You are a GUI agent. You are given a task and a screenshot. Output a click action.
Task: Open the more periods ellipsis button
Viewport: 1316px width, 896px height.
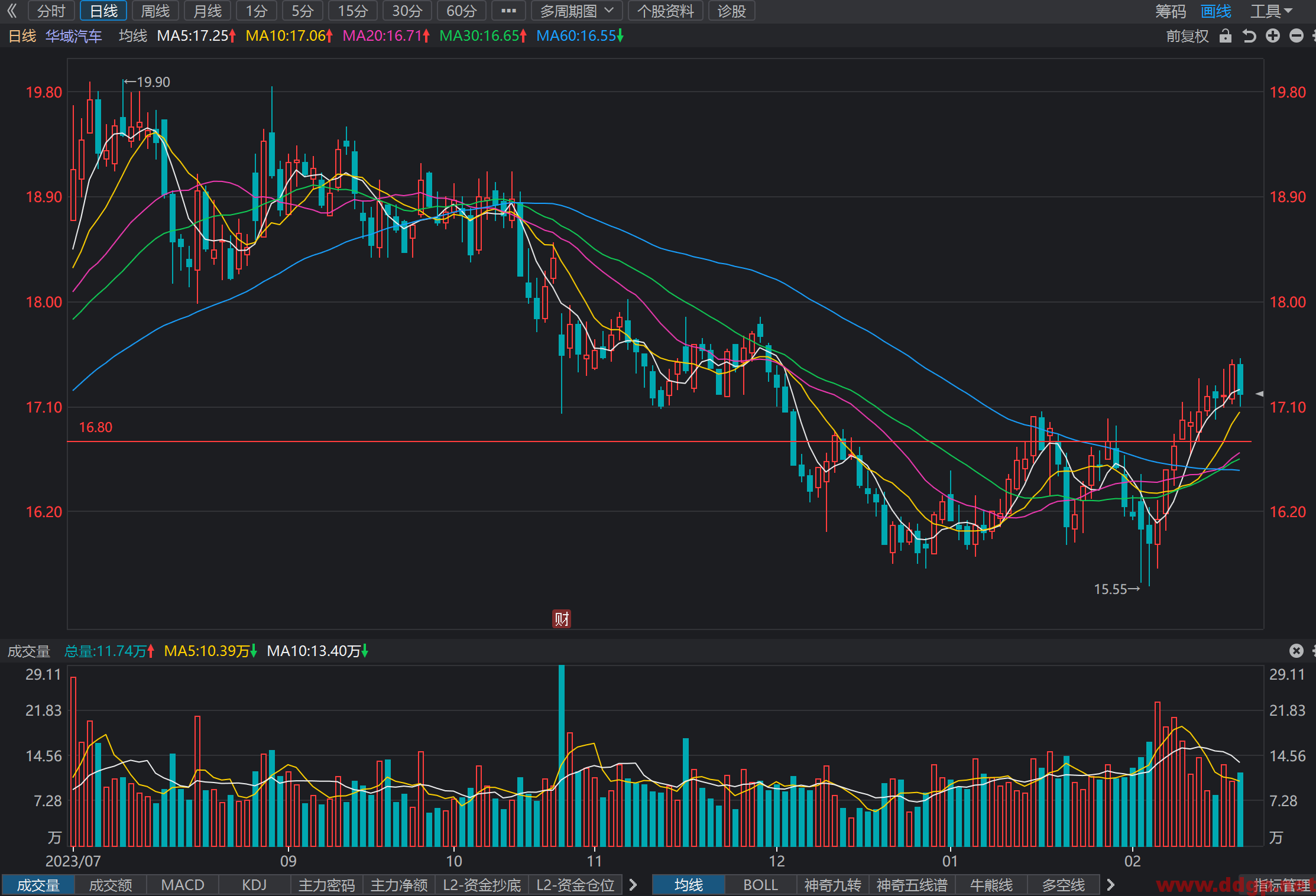tap(508, 11)
